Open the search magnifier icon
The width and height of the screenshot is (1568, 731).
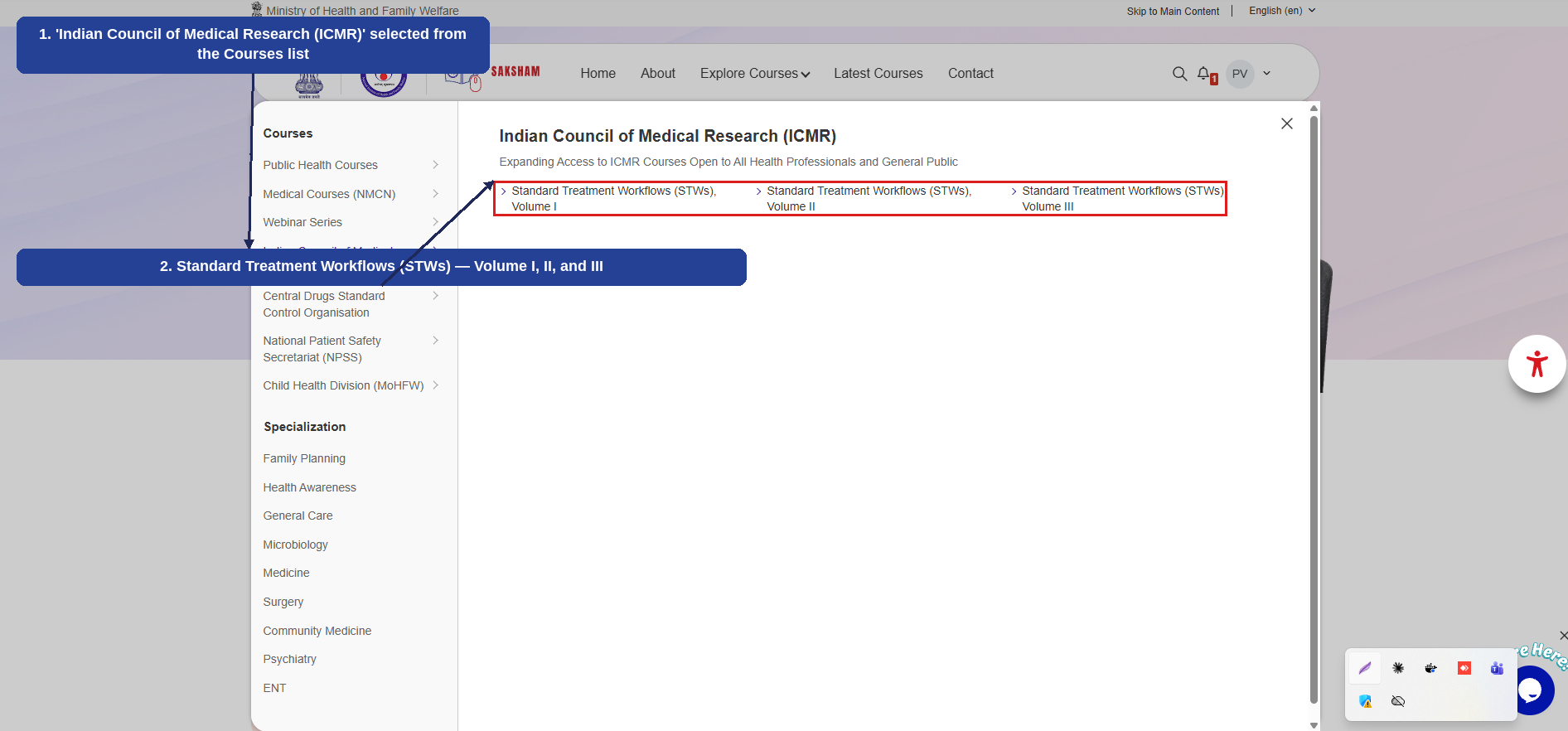click(x=1179, y=74)
